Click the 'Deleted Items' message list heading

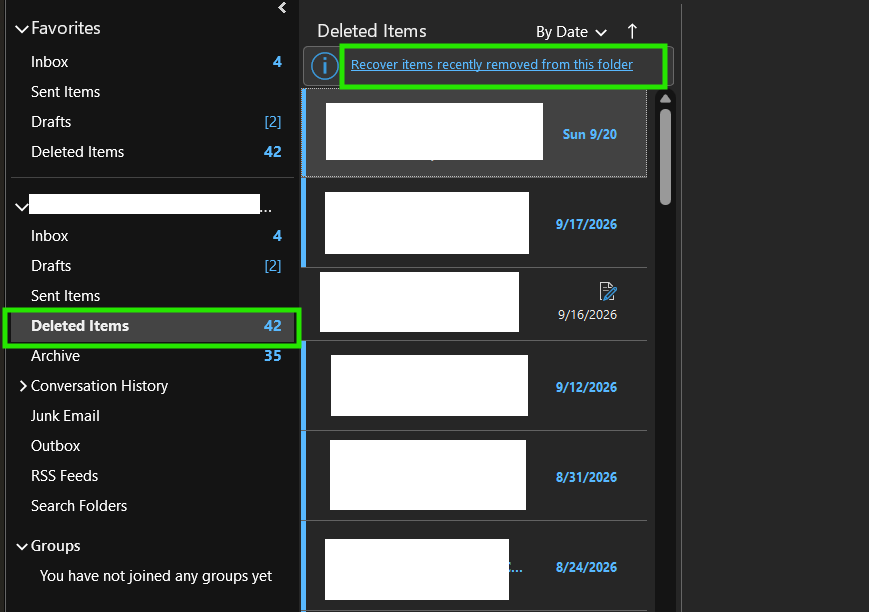(x=372, y=31)
